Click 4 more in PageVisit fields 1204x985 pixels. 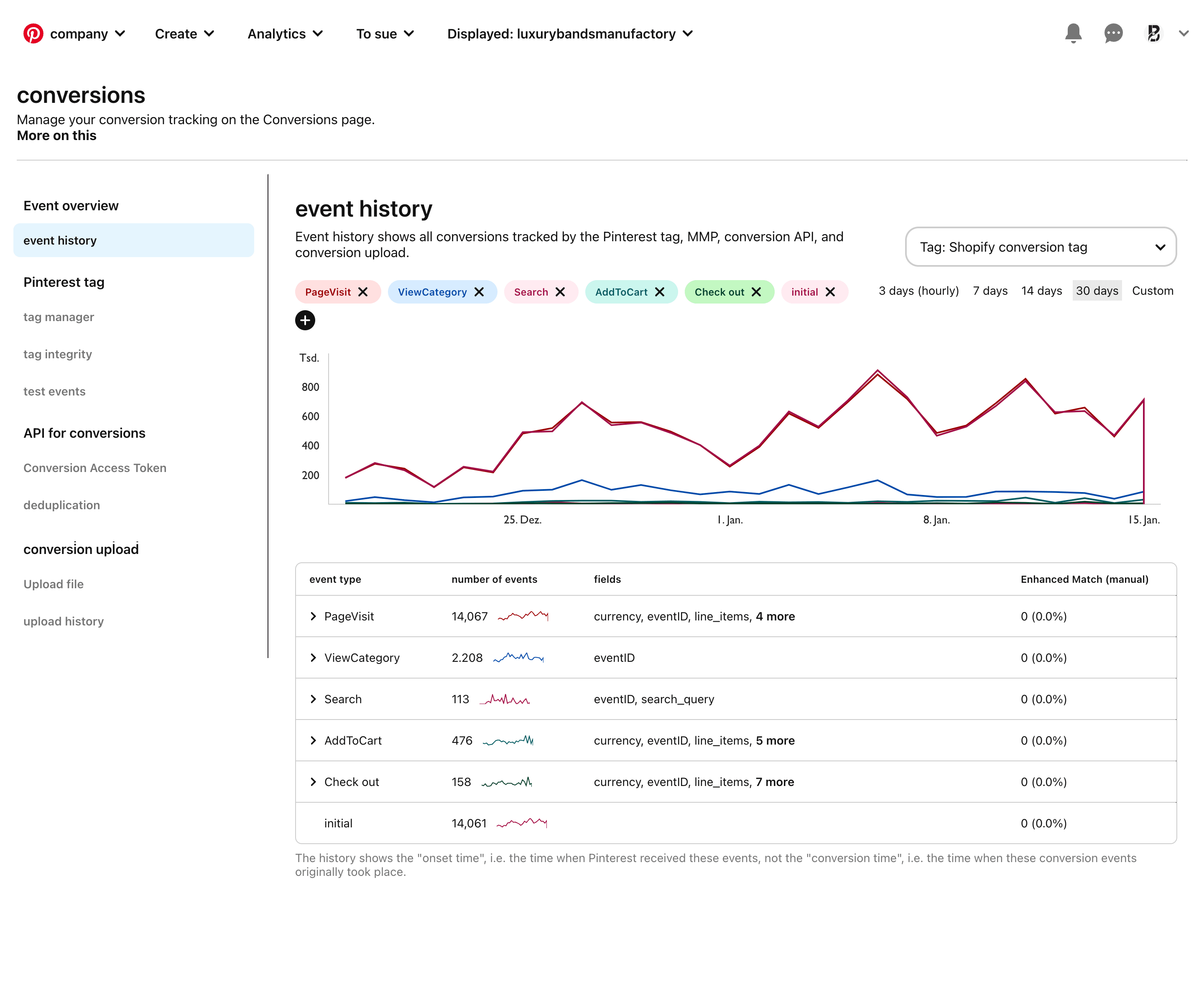point(775,617)
